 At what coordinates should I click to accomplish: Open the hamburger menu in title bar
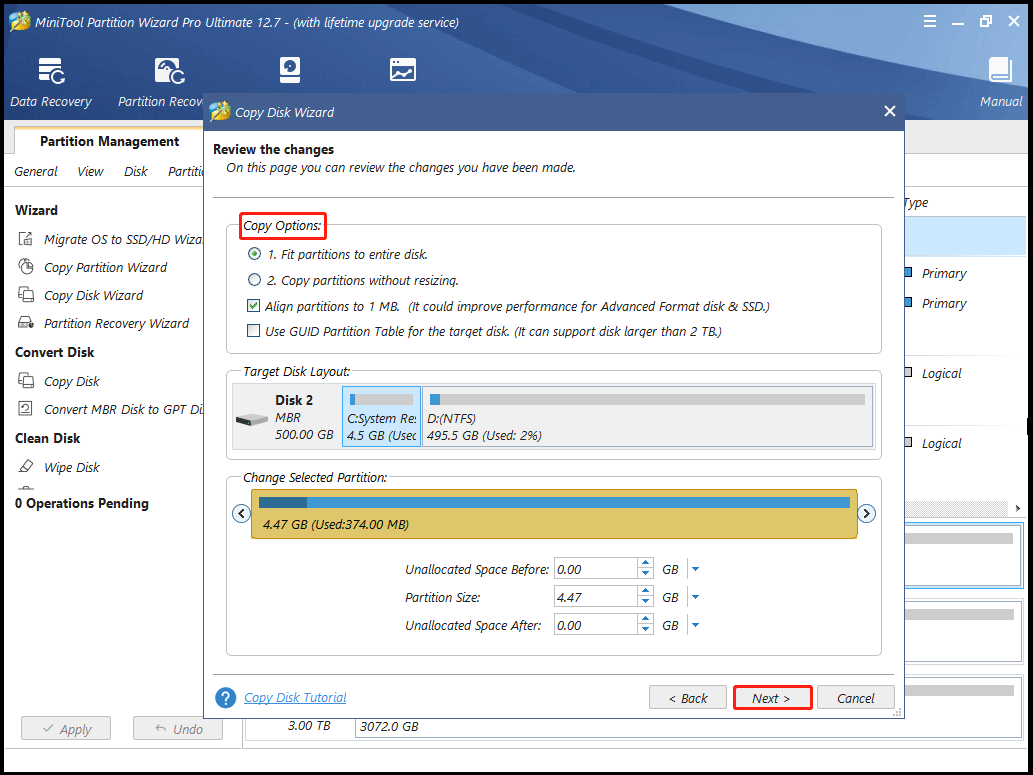pos(930,21)
